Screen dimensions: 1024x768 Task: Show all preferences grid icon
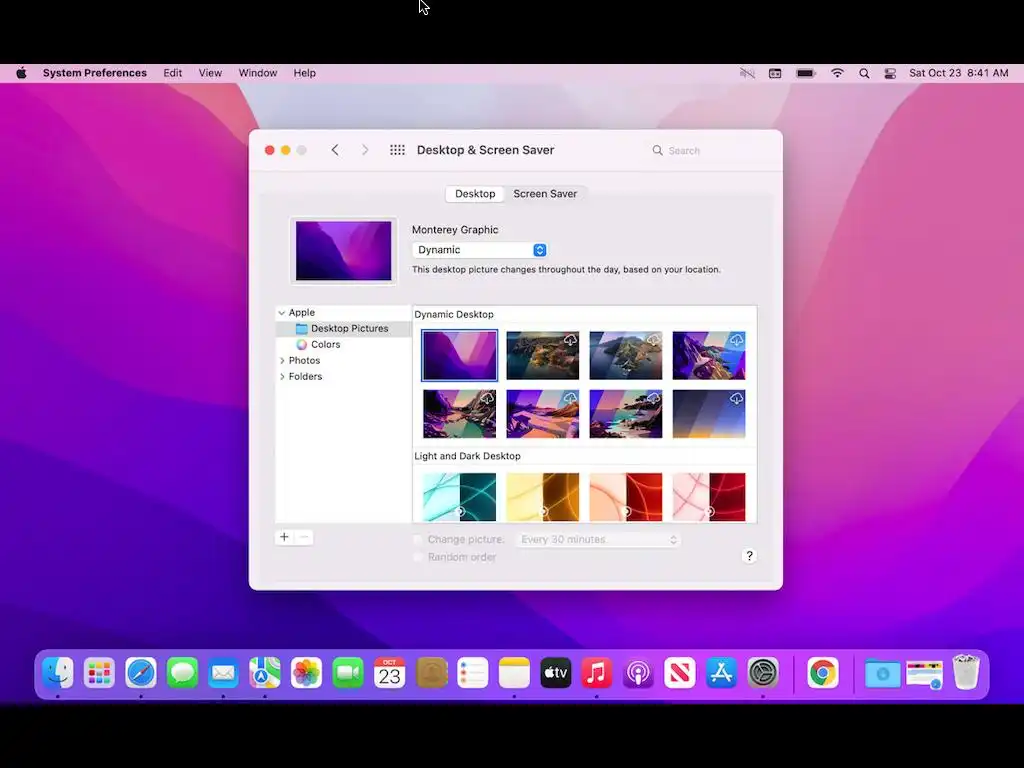click(x=397, y=150)
